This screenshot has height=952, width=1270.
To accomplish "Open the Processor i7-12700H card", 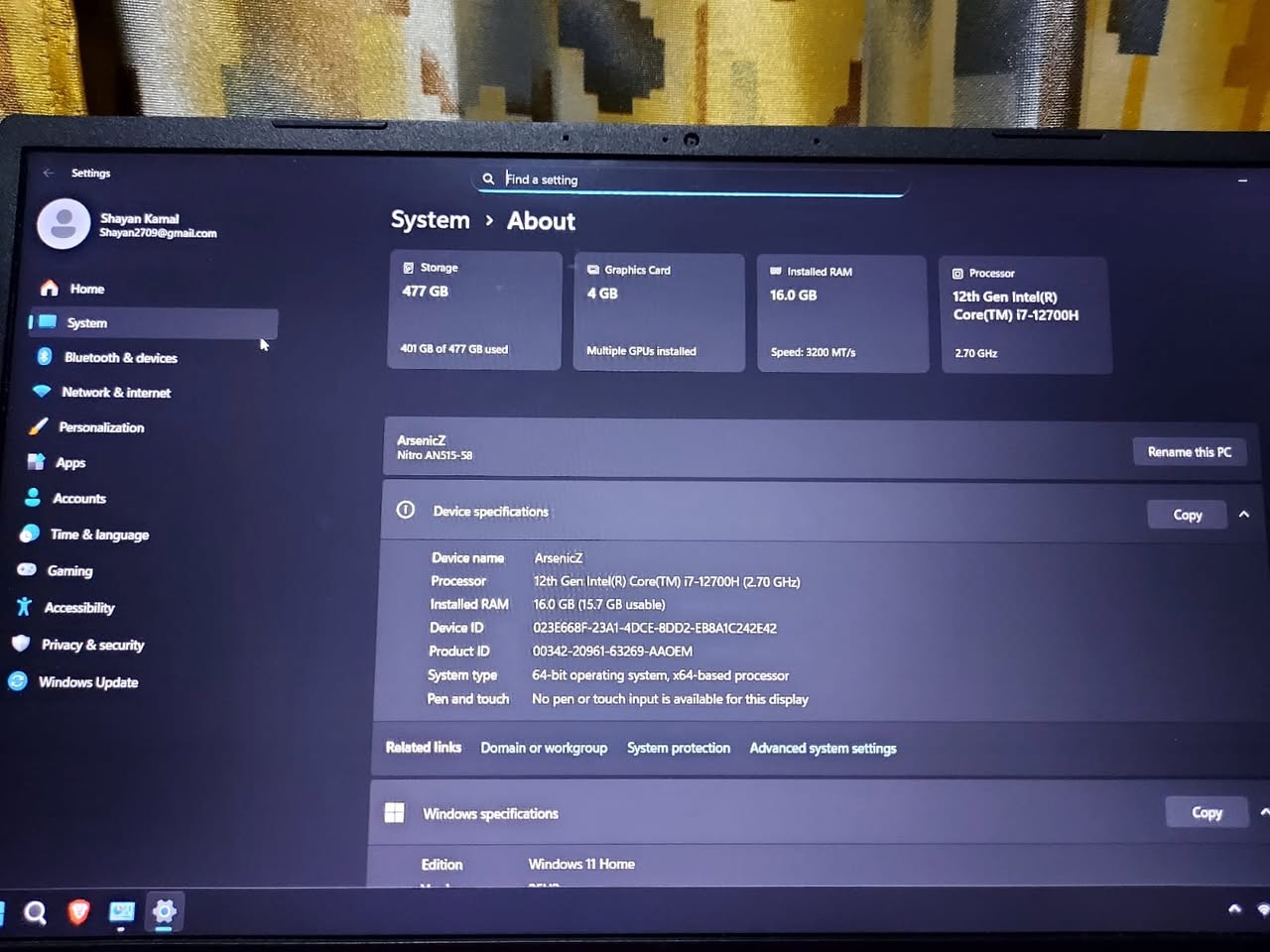I will [1026, 315].
